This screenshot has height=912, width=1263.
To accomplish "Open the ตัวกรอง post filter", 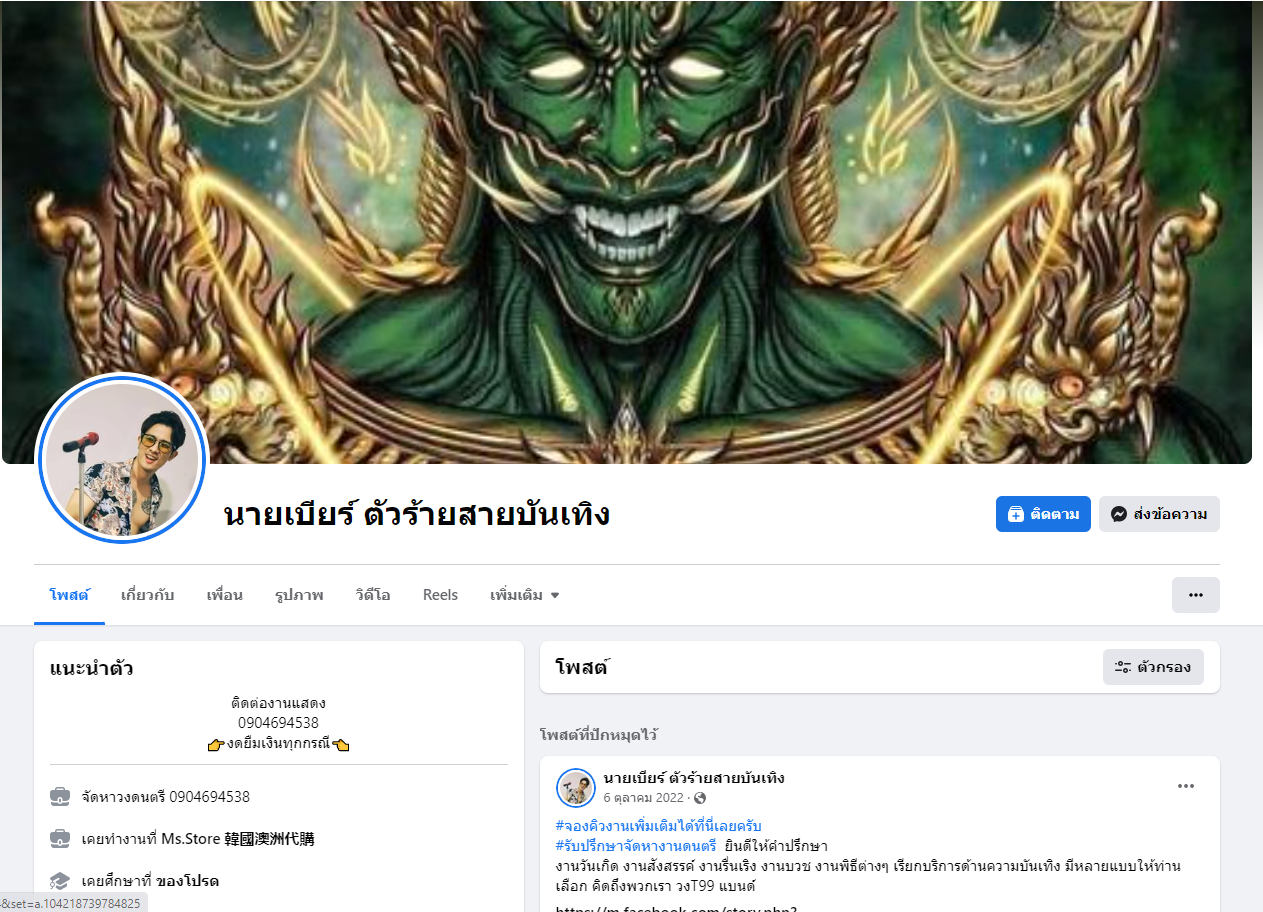I will pyautogui.click(x=1153, y=667).
